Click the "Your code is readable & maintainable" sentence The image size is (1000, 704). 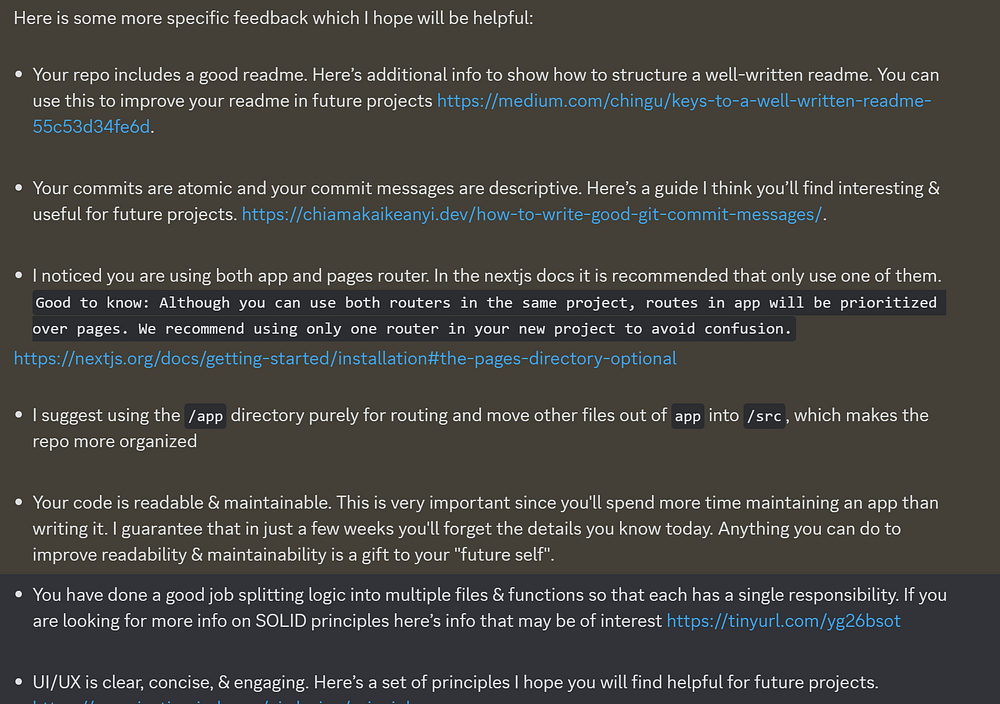coord(182,502)
